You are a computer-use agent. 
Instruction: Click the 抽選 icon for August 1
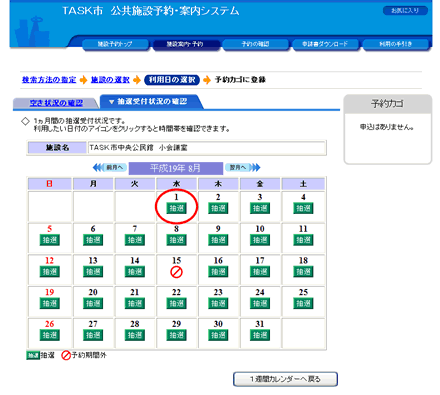(x=176, y=208)
